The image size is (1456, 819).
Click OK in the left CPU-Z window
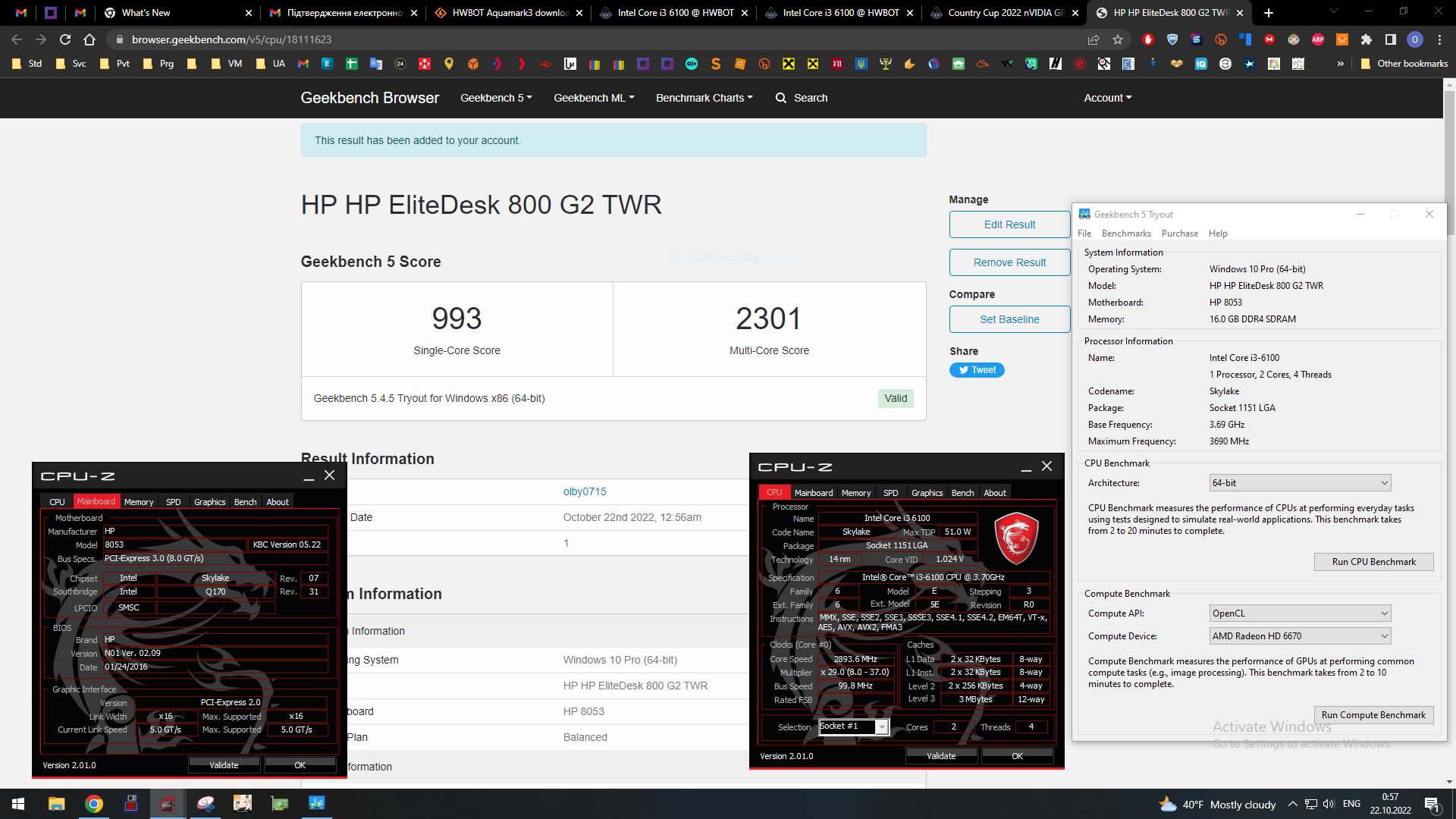pos(300,765)
